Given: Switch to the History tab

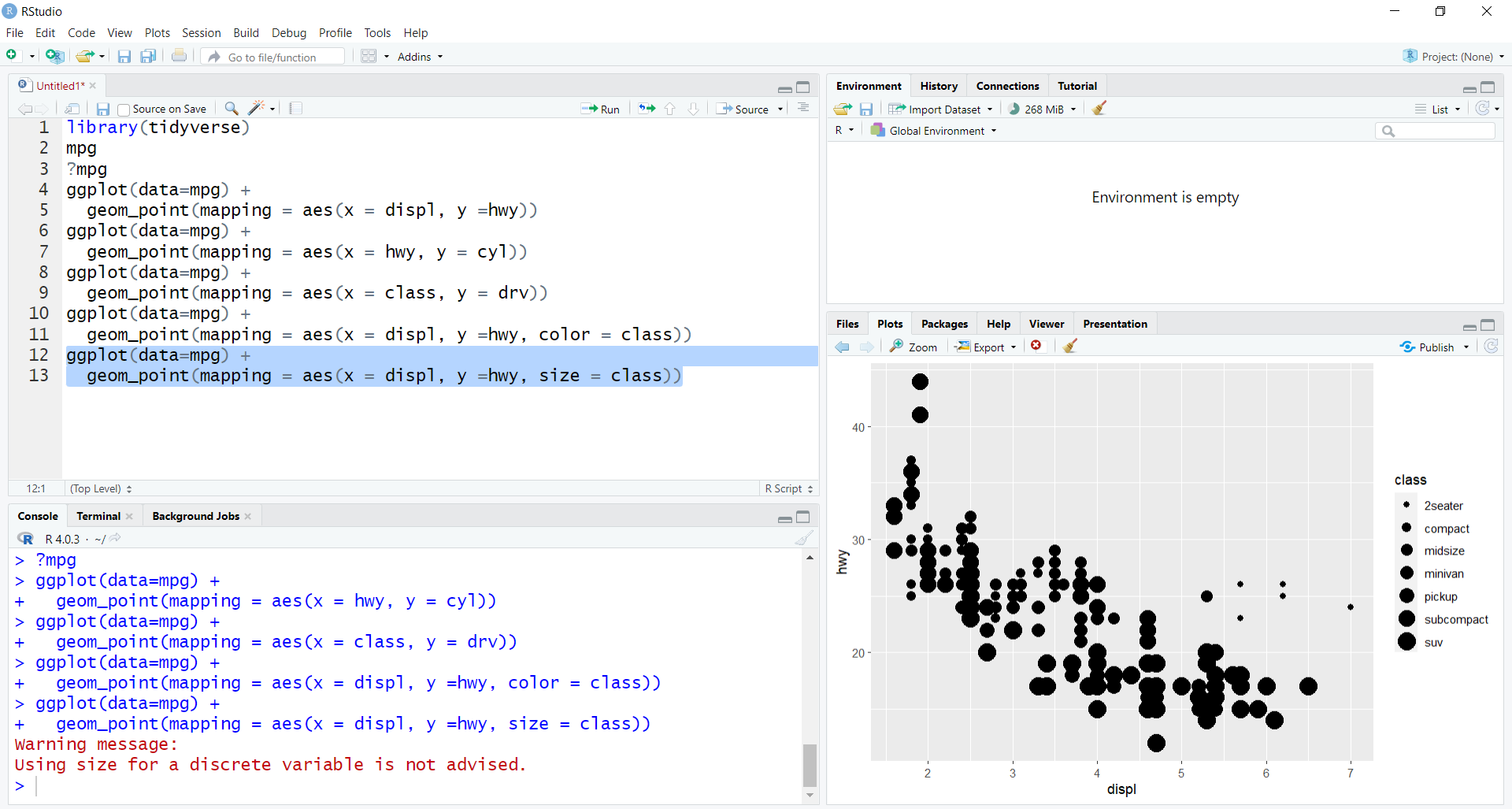Looking at the screenshot, I should [x=939, y=86].
